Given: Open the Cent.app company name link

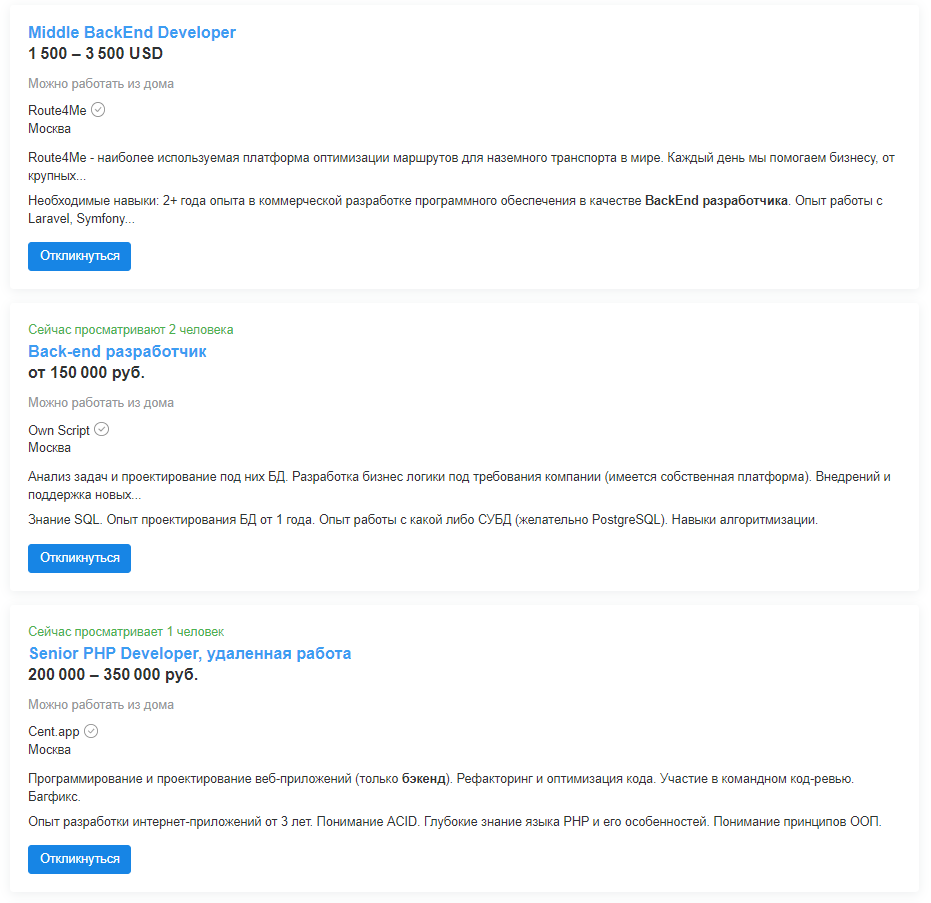Looking at the screenshot, I should [x=54, y=732].
